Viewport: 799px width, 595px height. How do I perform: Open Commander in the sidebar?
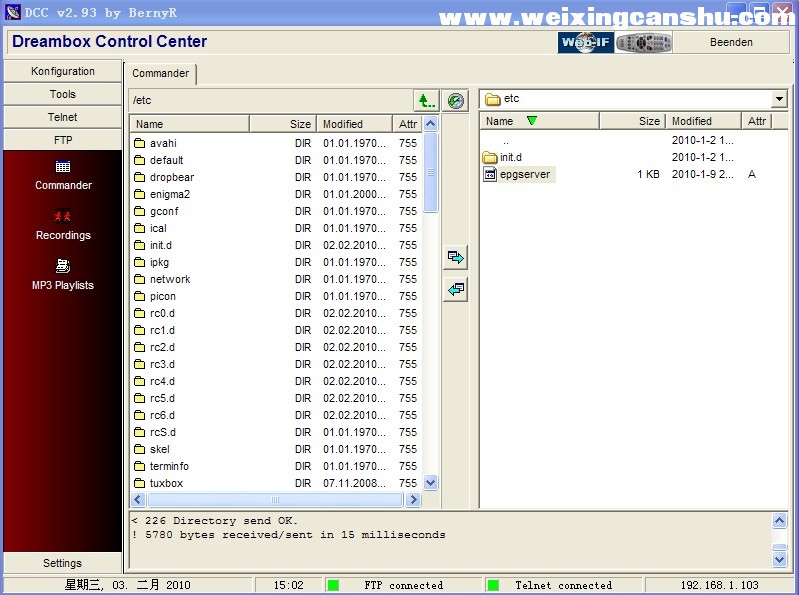(63, 175)
